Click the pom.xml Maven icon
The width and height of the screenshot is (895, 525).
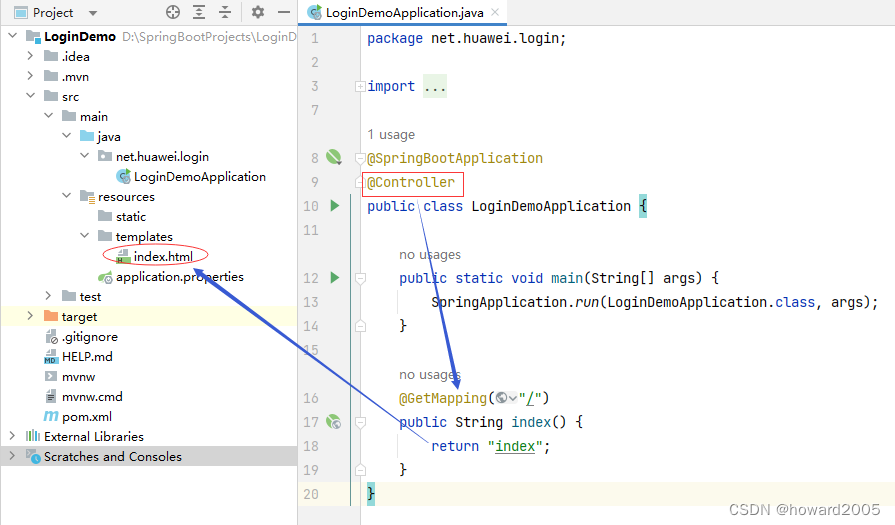(51, 417)
